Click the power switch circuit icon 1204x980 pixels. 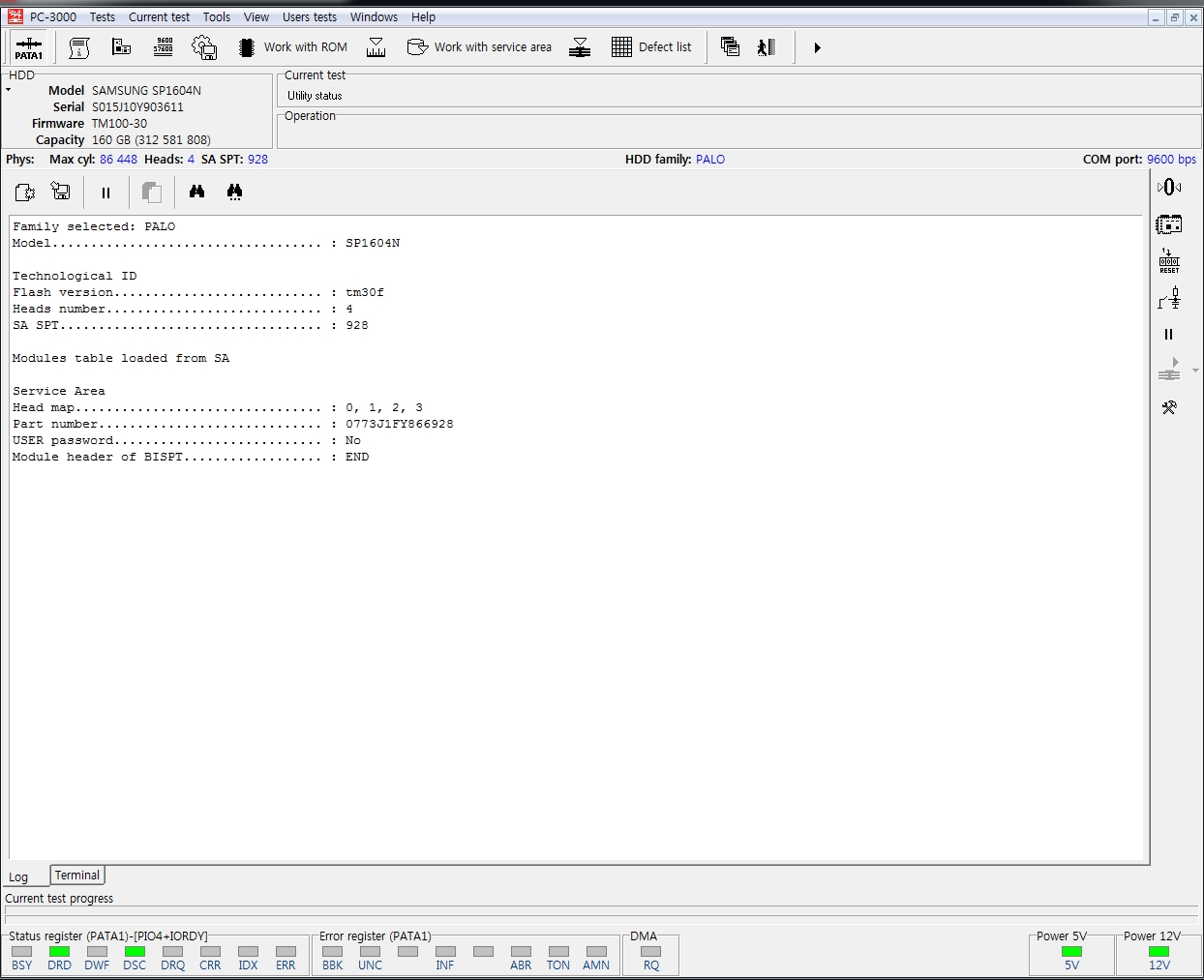1169,298
